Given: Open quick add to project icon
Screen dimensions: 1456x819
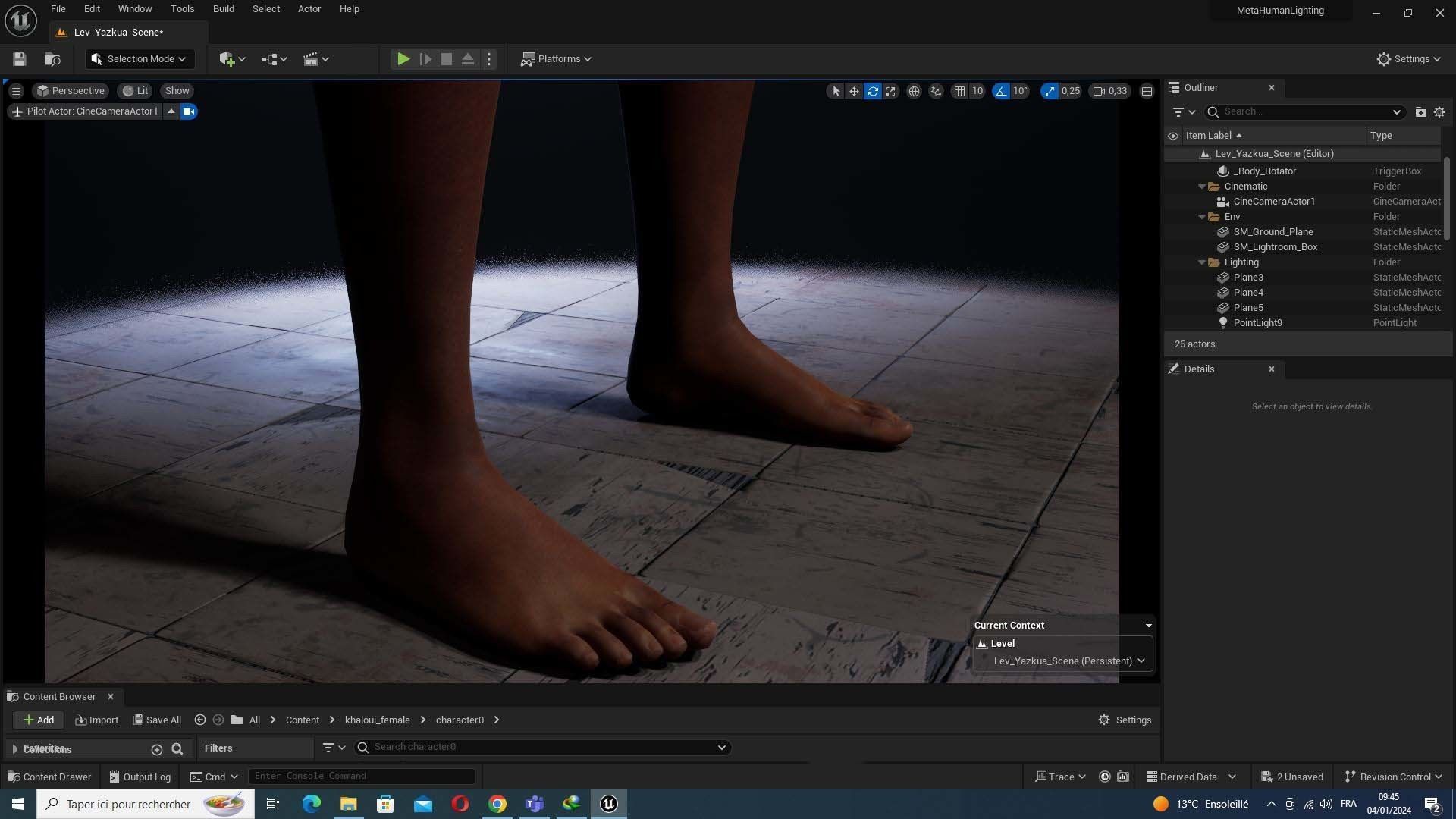Looking at the screenshot, I should 231,59.
